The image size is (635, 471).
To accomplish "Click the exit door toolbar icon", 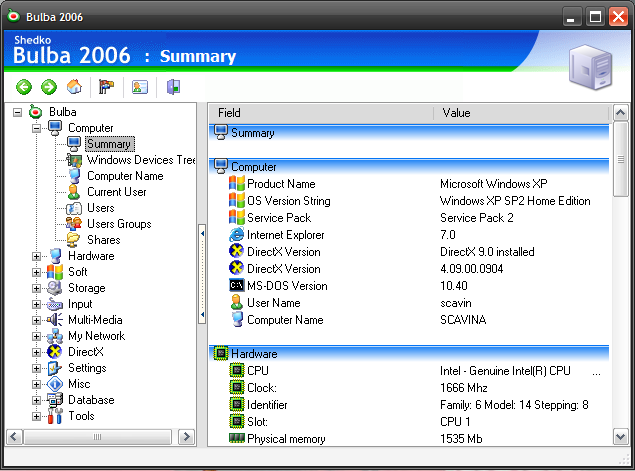I will click(x=173, y=87).
